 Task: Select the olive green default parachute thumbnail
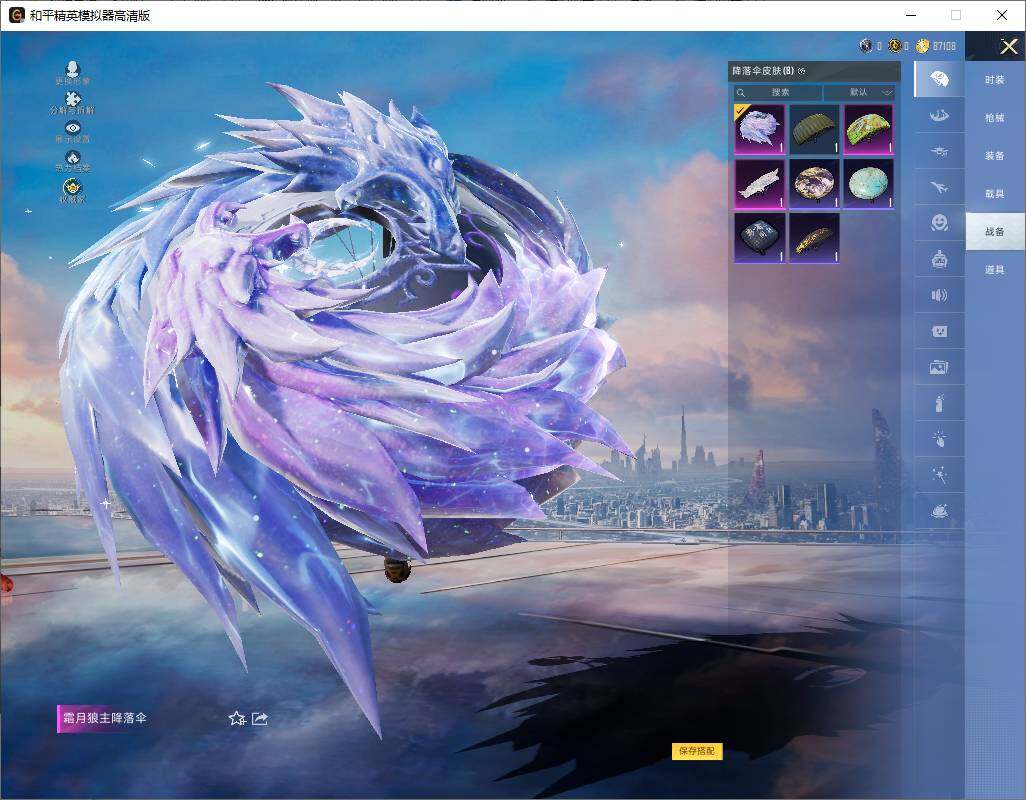[x=814, y=130]
